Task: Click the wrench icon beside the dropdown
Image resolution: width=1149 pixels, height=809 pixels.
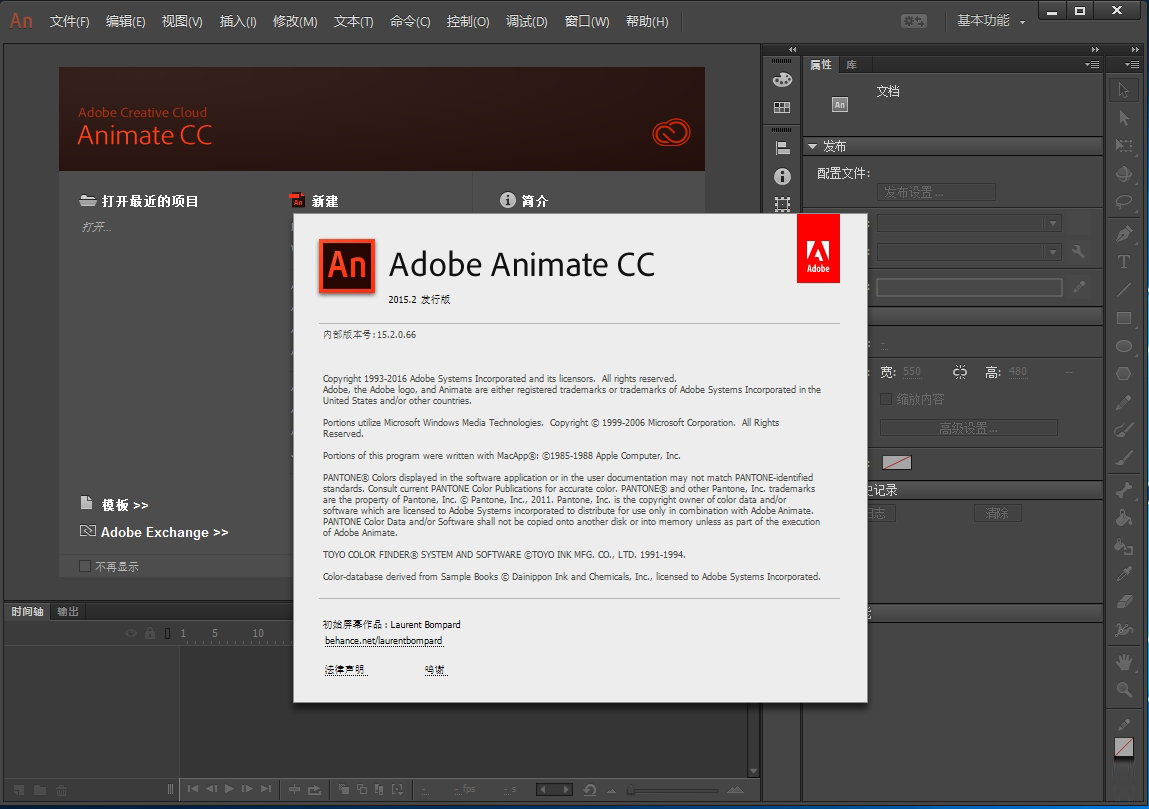Action: point(1078,252)
